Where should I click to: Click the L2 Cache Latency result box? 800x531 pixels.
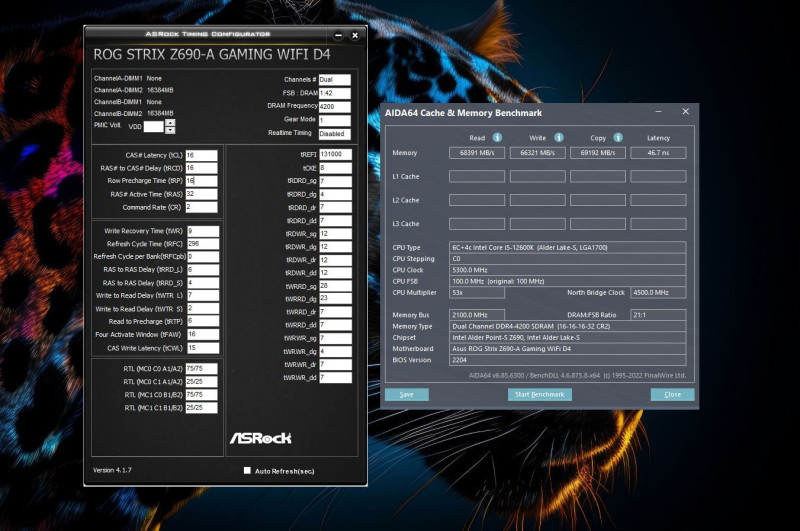coord(658,200)
